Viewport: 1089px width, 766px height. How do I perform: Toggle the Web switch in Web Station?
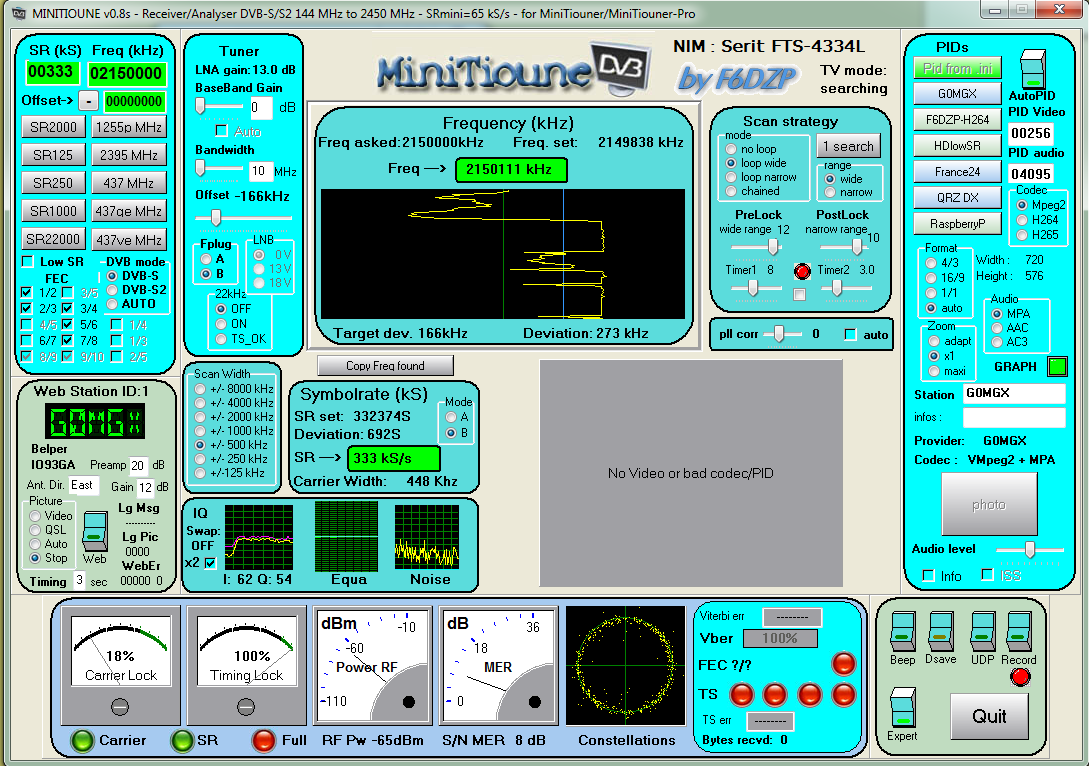coord(94,531)
